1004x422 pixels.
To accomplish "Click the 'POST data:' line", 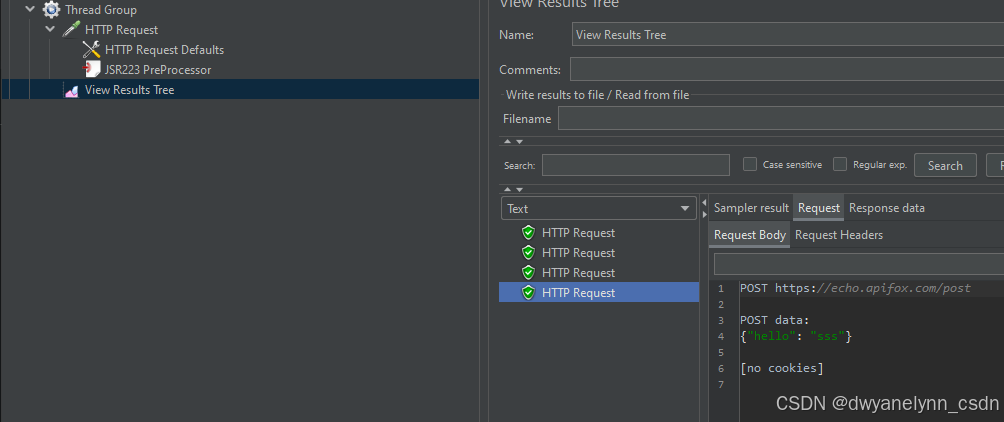I will pyautogui.click(x=775, y=320).
